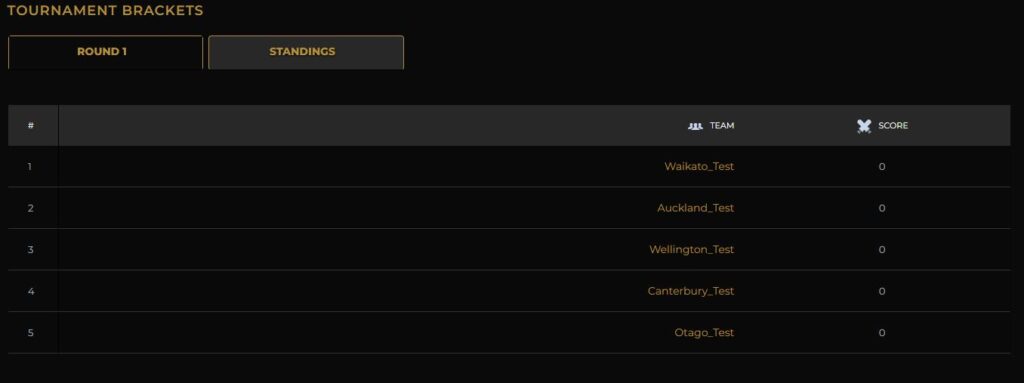The width and height of the screenshot is (1024, 383).
Task: Select rank number 1 cell
Action: pos(30,167)
